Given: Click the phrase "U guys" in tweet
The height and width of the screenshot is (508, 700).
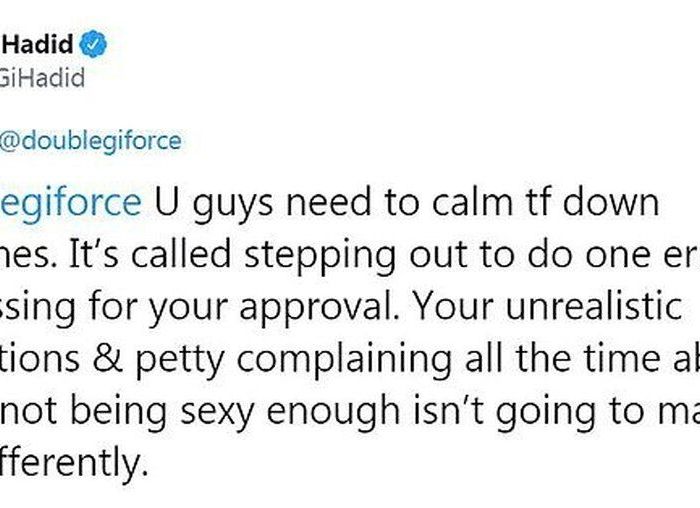Looking at the screenshot, I should pyautogui.click(x=214, y=203).
